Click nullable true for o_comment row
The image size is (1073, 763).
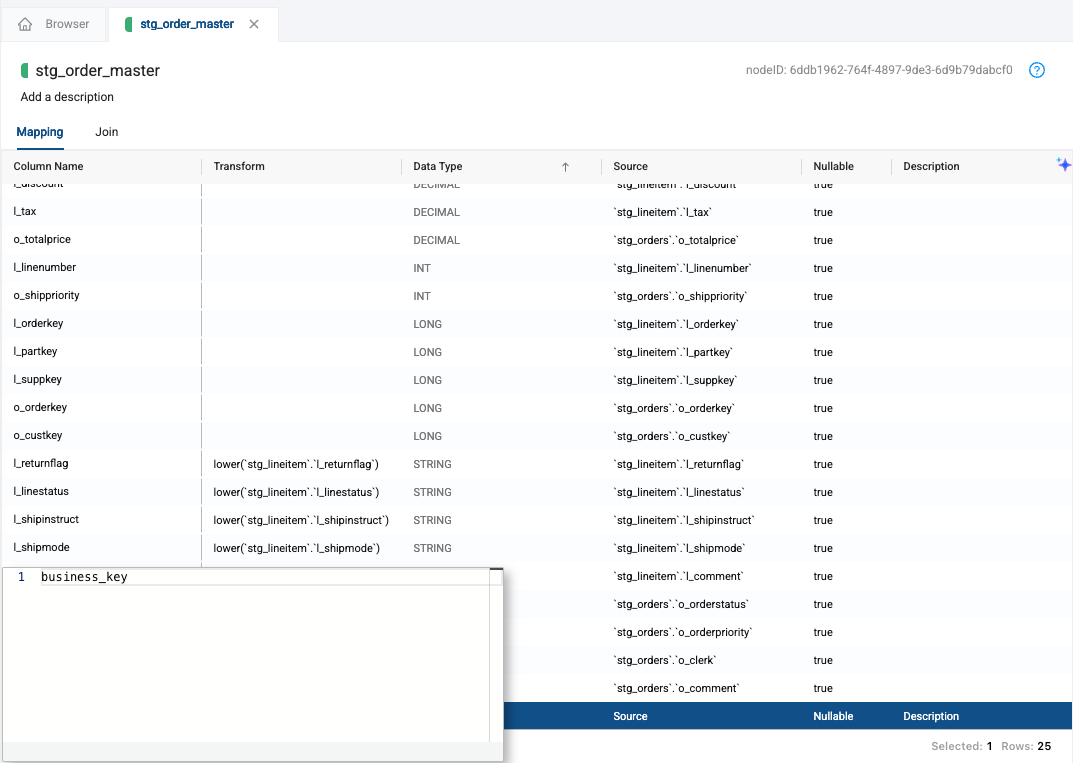(x=823, y=689)
